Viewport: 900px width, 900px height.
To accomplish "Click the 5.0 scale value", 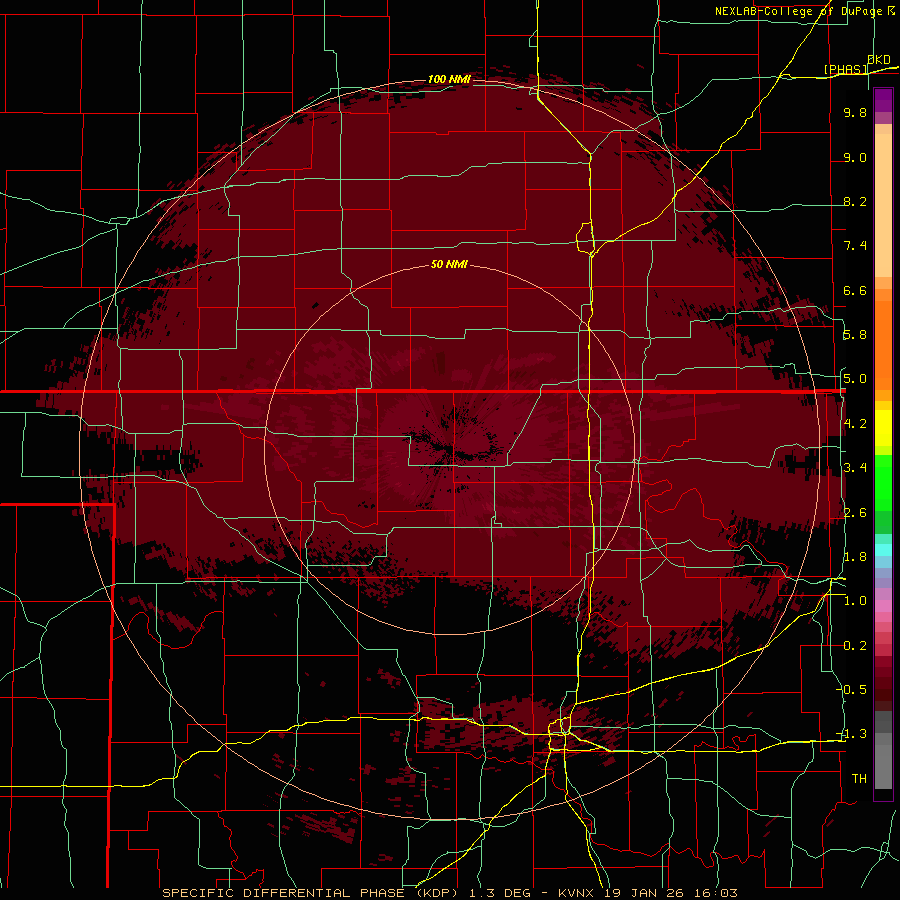I will pyautogui.click(x=855, y=379).
